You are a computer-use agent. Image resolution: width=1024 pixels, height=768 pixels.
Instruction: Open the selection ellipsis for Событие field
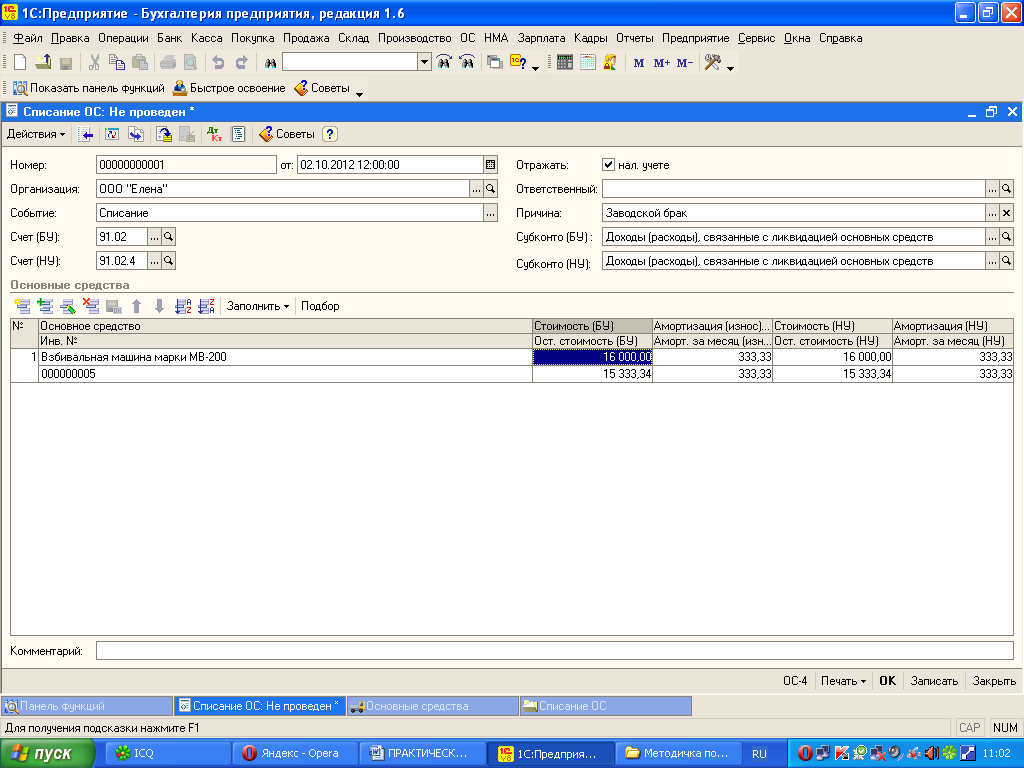coord(490,213)
